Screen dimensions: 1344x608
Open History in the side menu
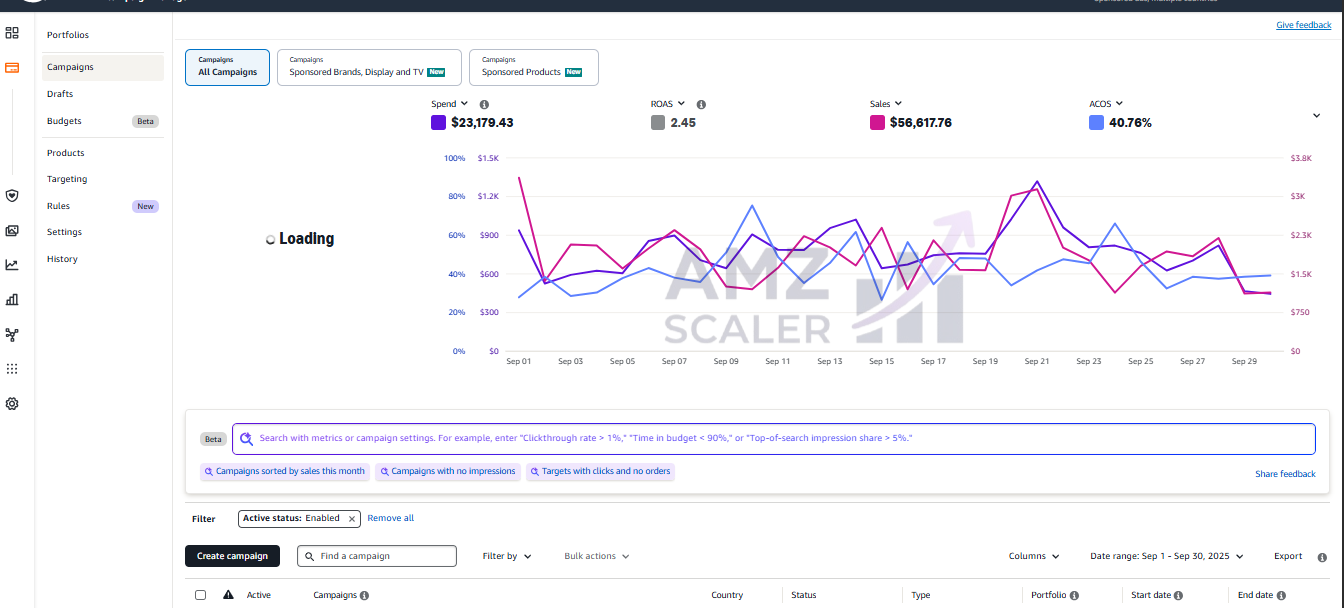[x=62, y=259]
